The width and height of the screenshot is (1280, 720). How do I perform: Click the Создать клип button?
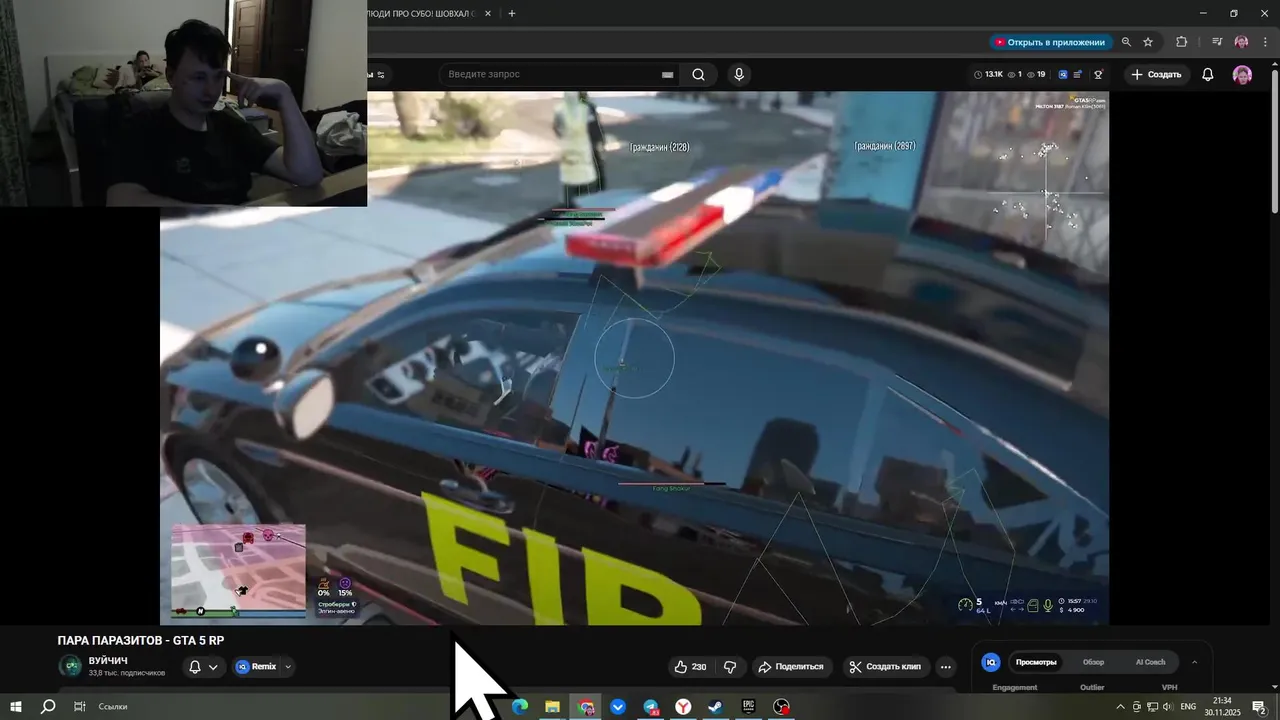click(x=884, y=667)
